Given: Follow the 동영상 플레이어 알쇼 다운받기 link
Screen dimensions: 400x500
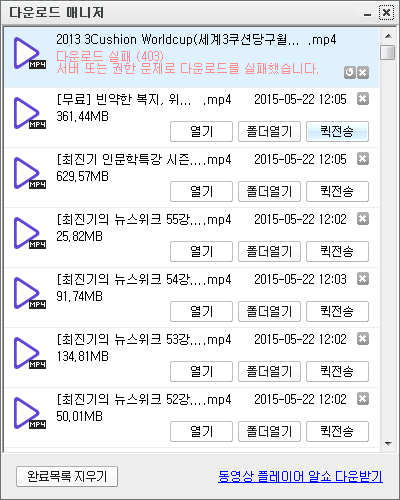Looking at the screenshot, I should point(300,476).
